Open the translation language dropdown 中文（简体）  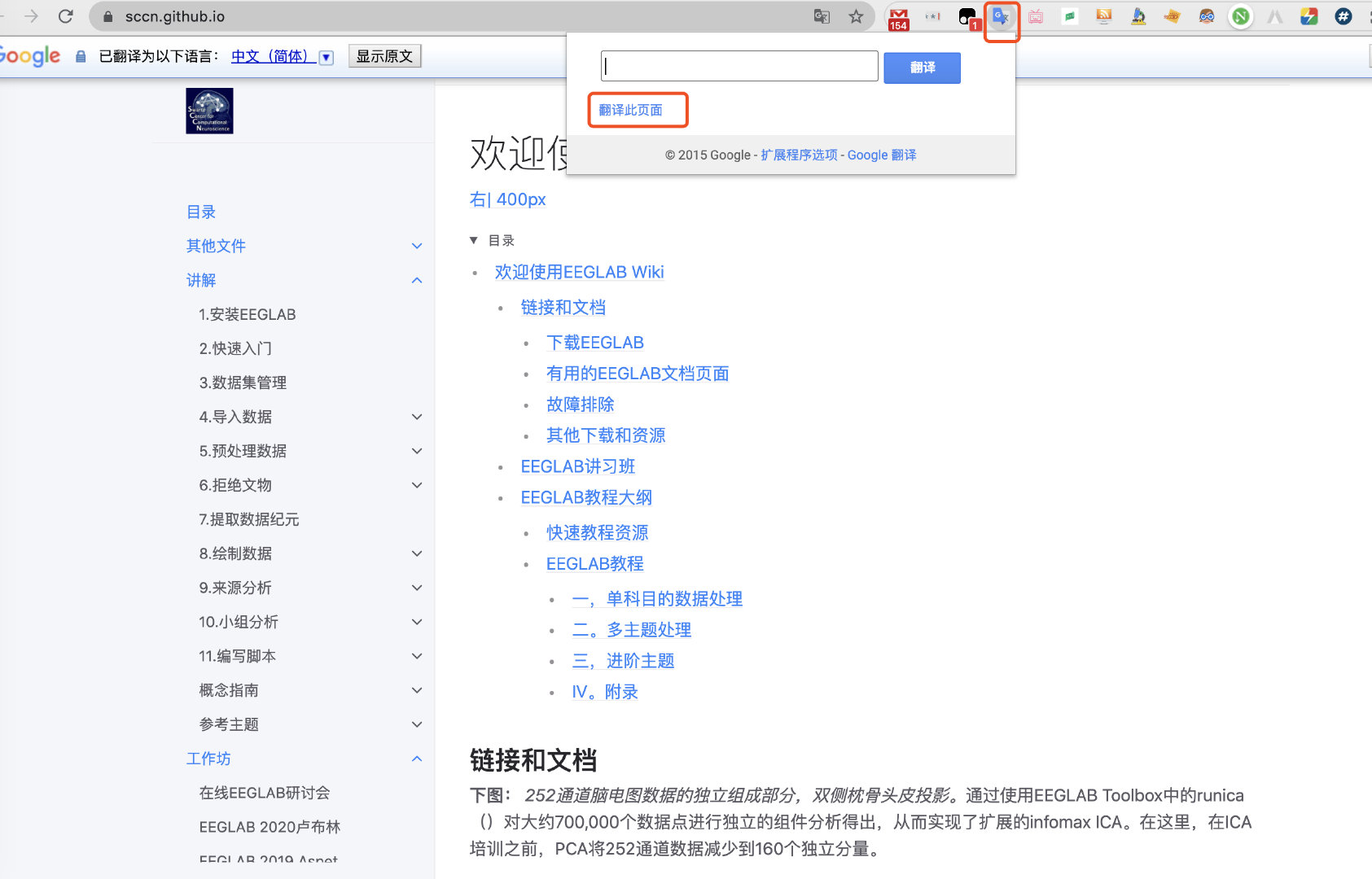[282, 56]
